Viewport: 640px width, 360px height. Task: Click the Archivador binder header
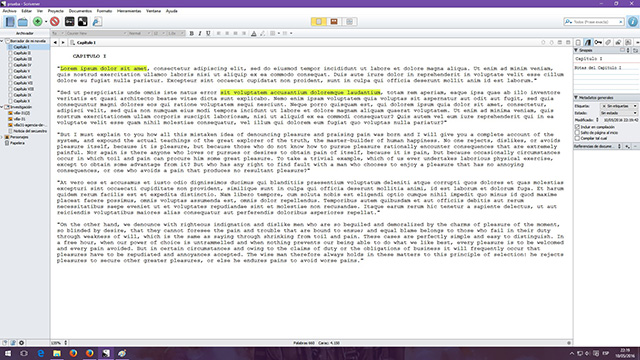point(25,33)
